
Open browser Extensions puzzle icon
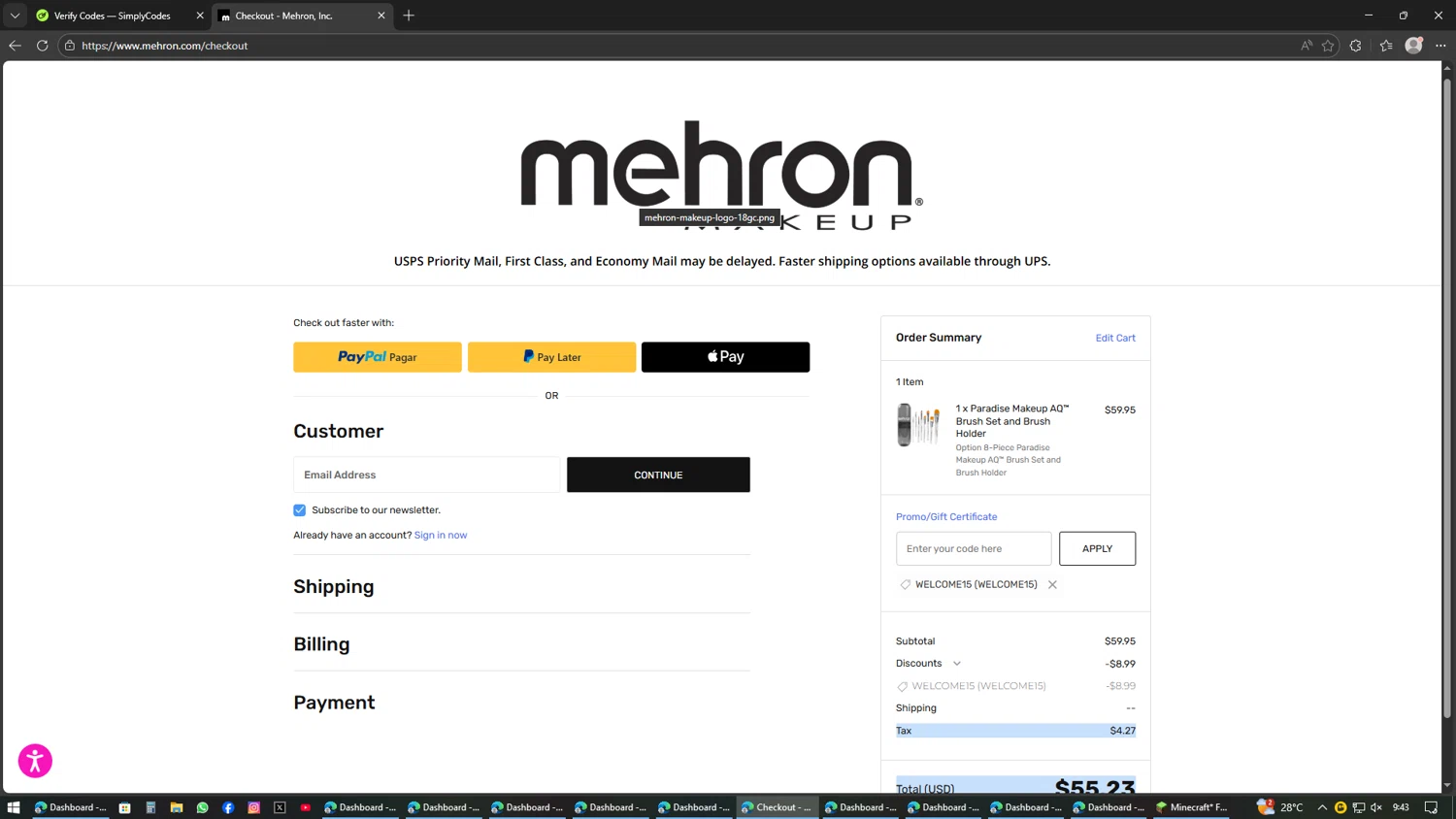coord(1356,46)
